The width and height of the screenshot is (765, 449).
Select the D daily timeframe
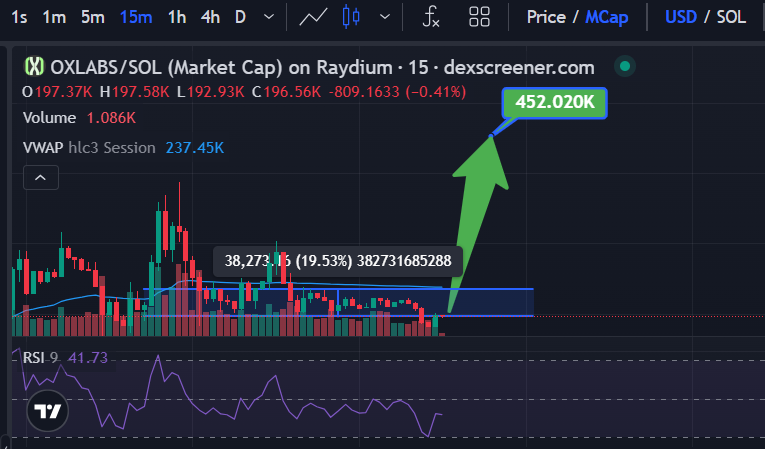(x=240, y=18)
